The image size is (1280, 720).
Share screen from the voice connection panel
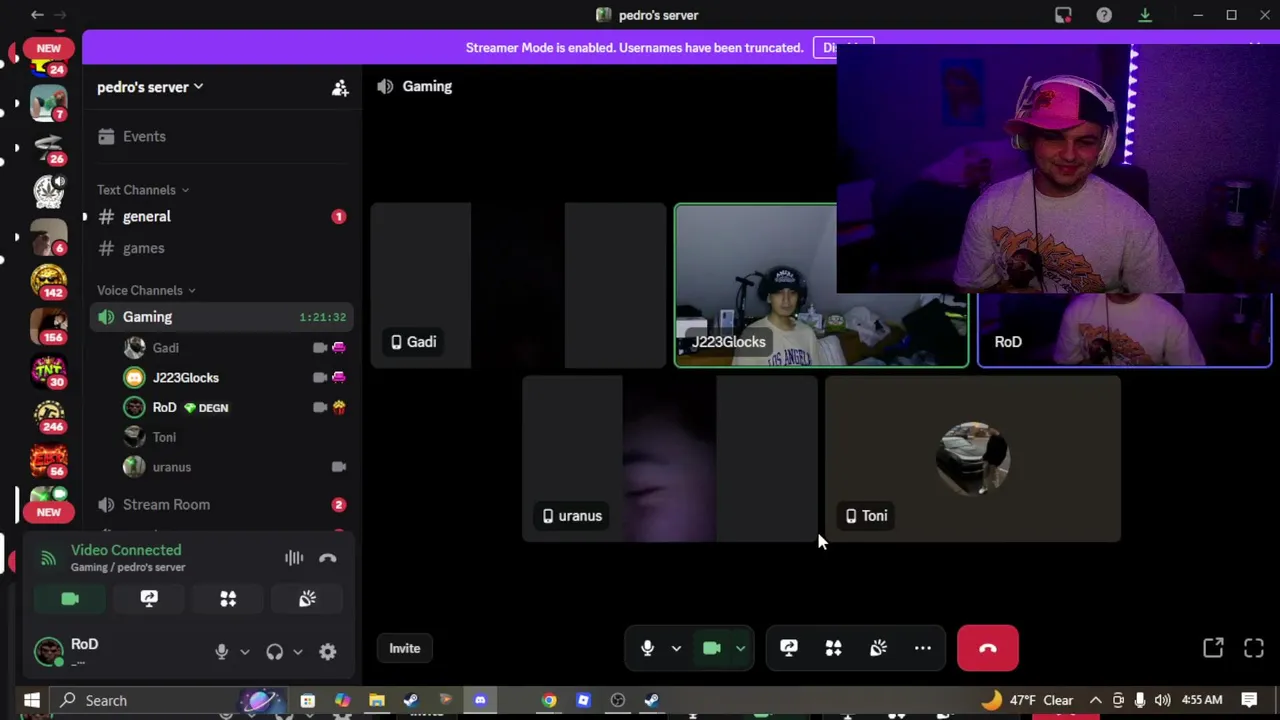149,598
